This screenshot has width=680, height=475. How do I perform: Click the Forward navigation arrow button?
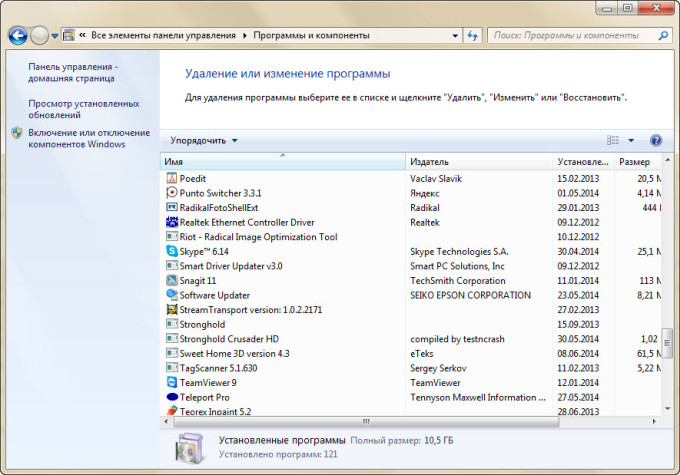[x=39, y=36]
